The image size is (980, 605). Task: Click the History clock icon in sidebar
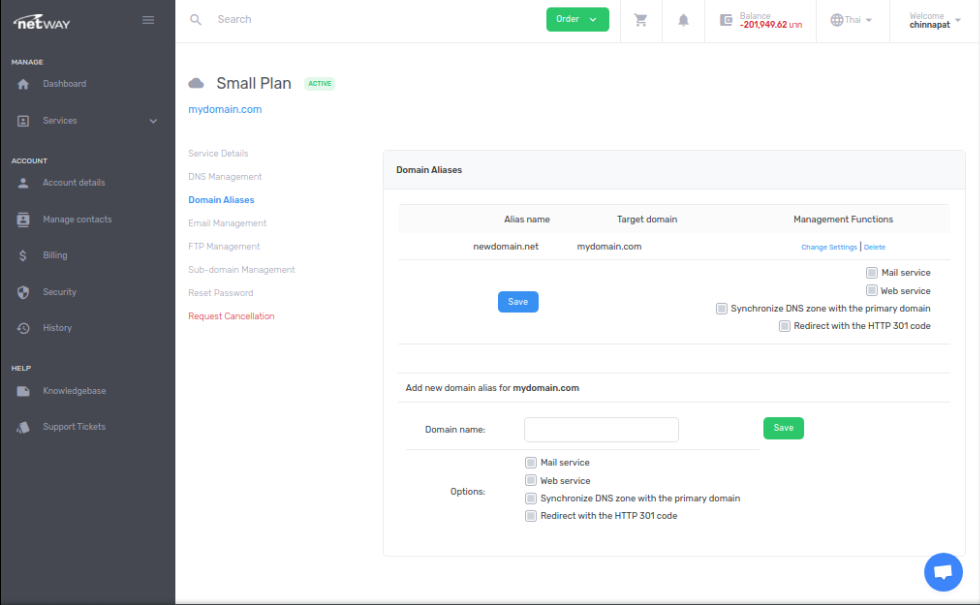coord(23,328)
